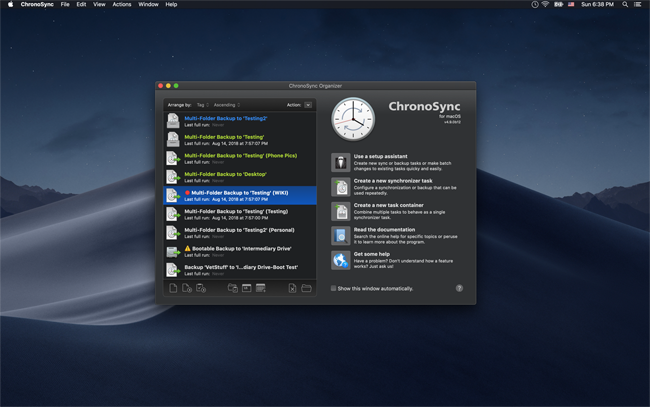Click the document icon of 'Multi-Folder Backup to 'Desktop''

[x=173, y=177]
